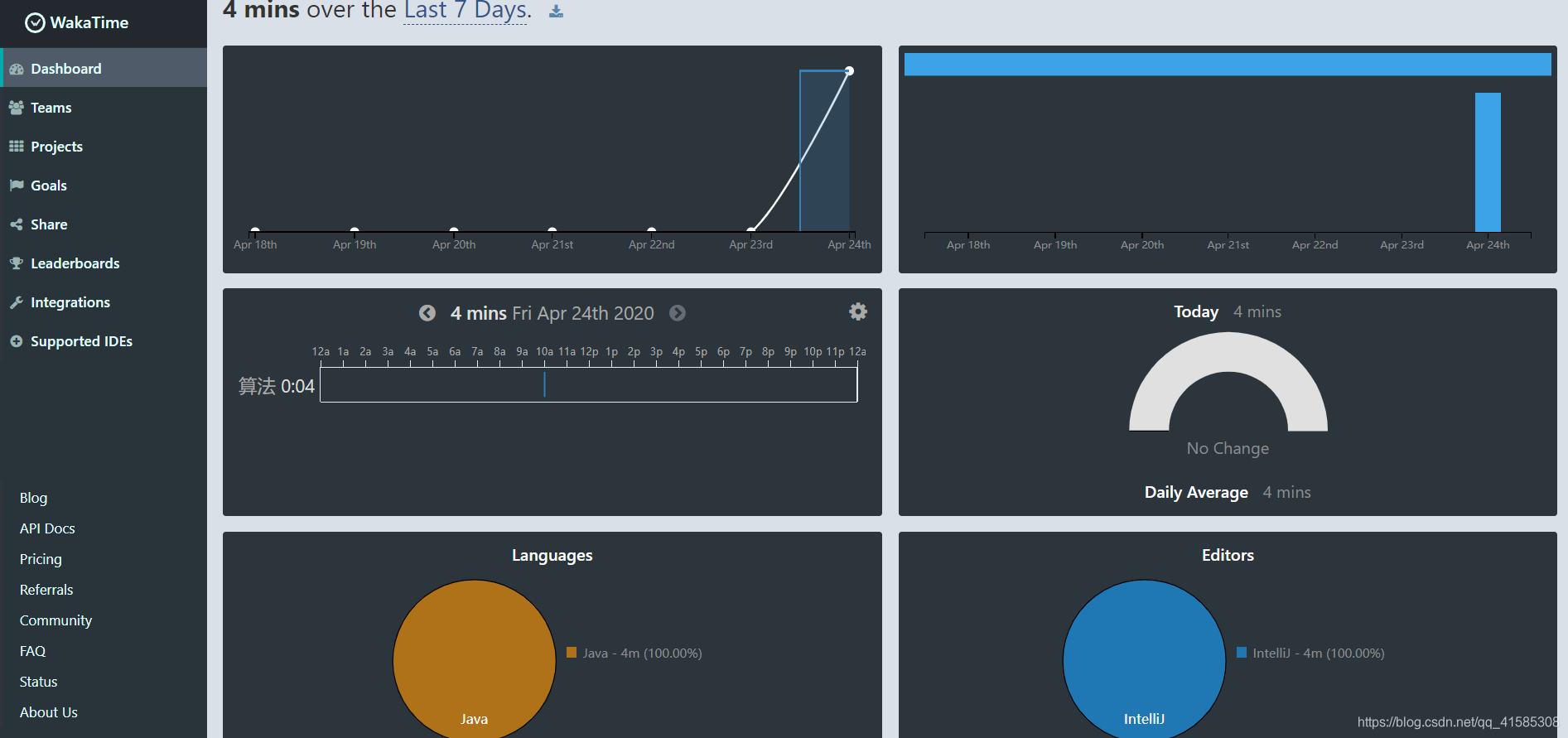
Task: Open Goals menu item
Action: pos(104,186)
